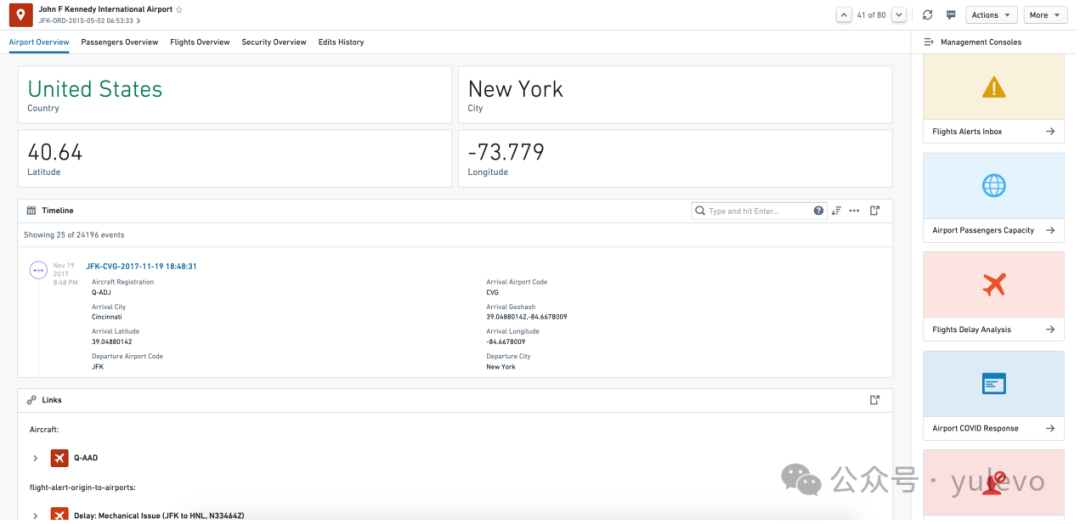Click the Arrival Geohash value 39.04880142,-84.6678009

pos(527,317)
